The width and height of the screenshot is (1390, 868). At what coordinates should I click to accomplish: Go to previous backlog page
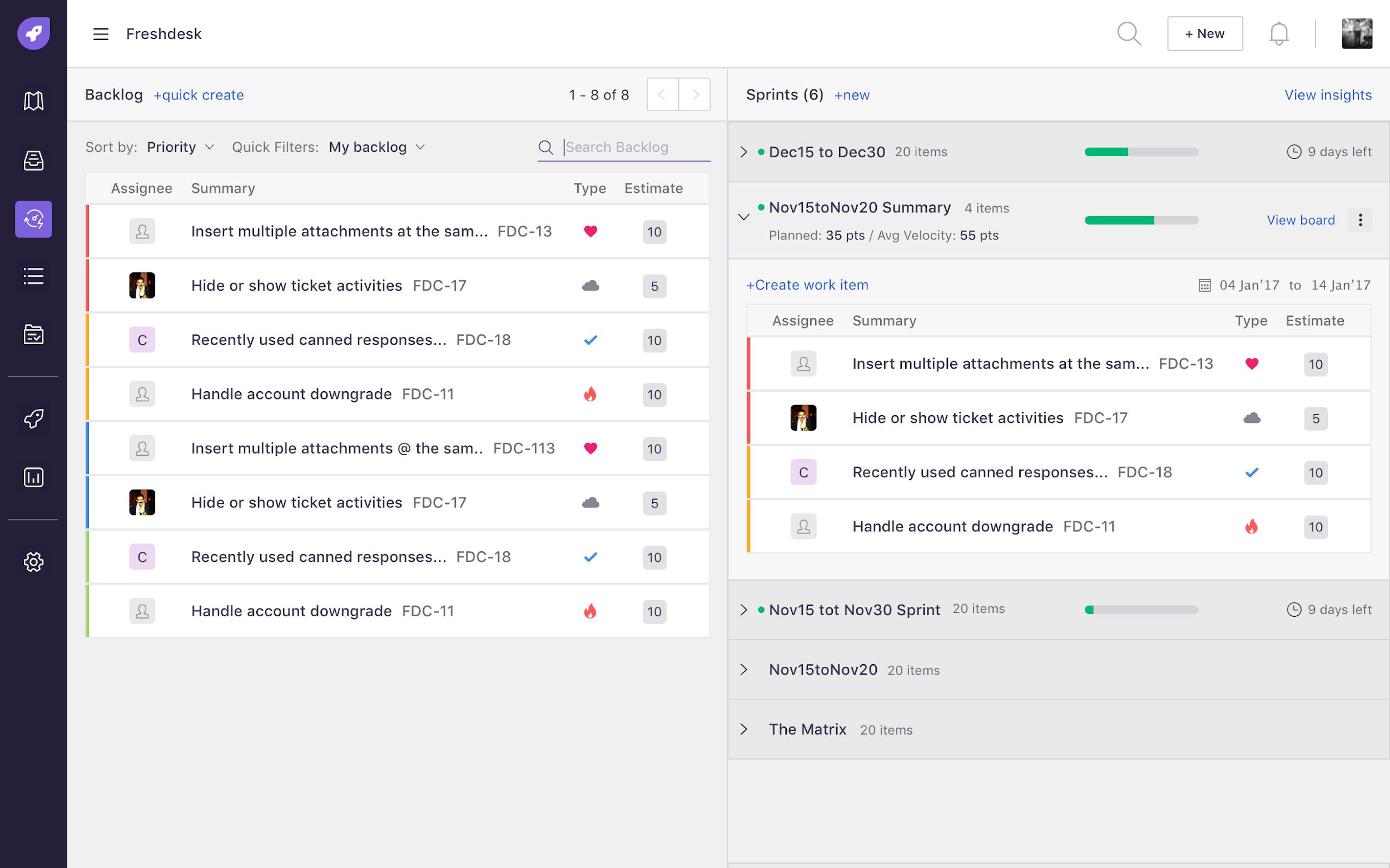[x=662, y=94]
